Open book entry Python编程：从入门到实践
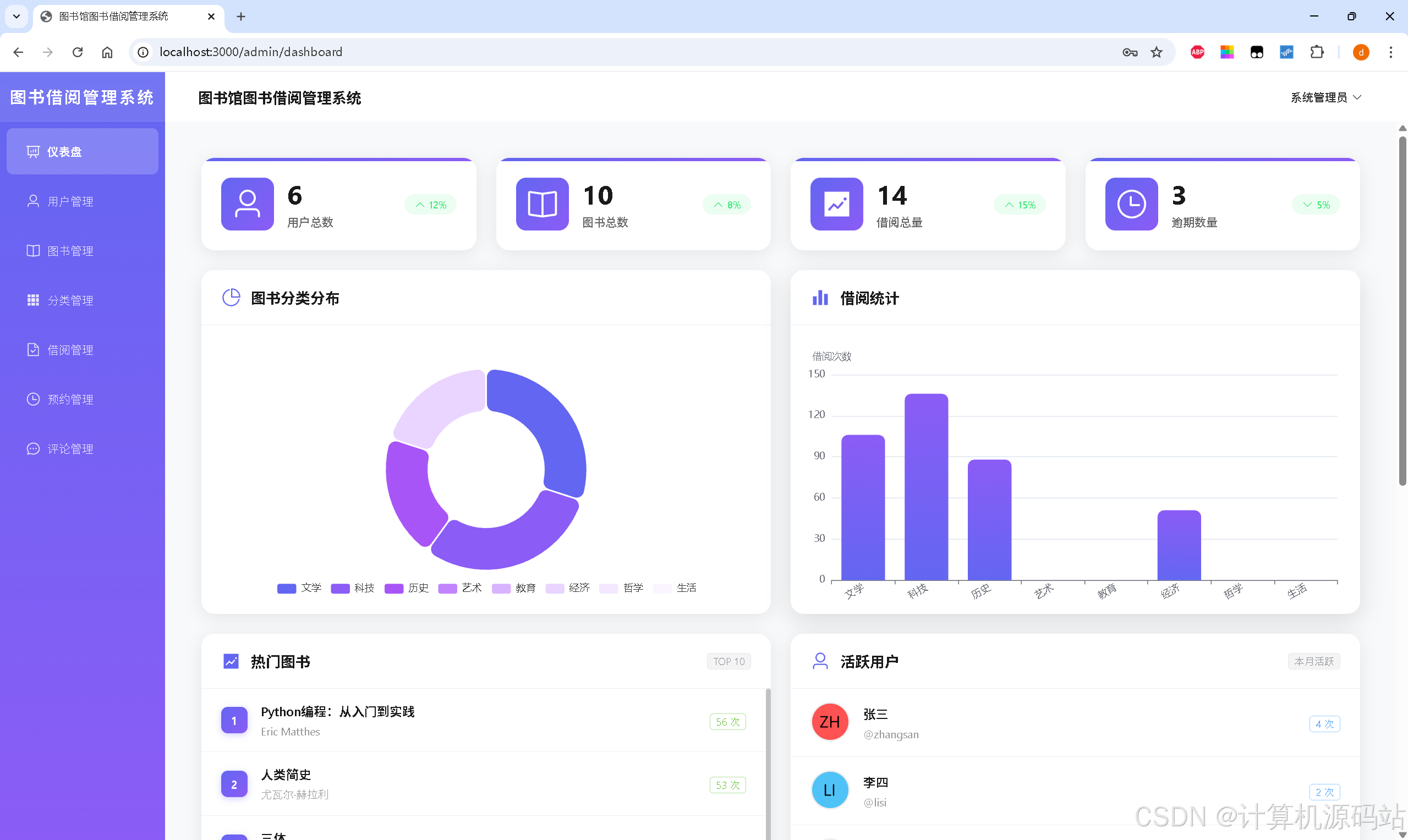Screen dimensions: 1408x840 tap(337, 711)
